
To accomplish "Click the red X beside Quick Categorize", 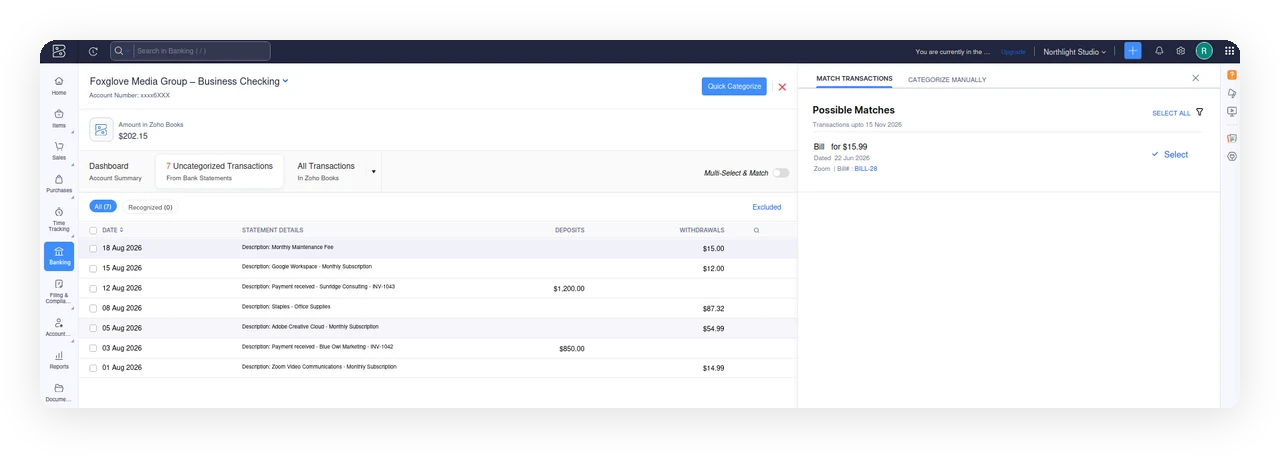I will pyautogui.click(x=782, y=87).
